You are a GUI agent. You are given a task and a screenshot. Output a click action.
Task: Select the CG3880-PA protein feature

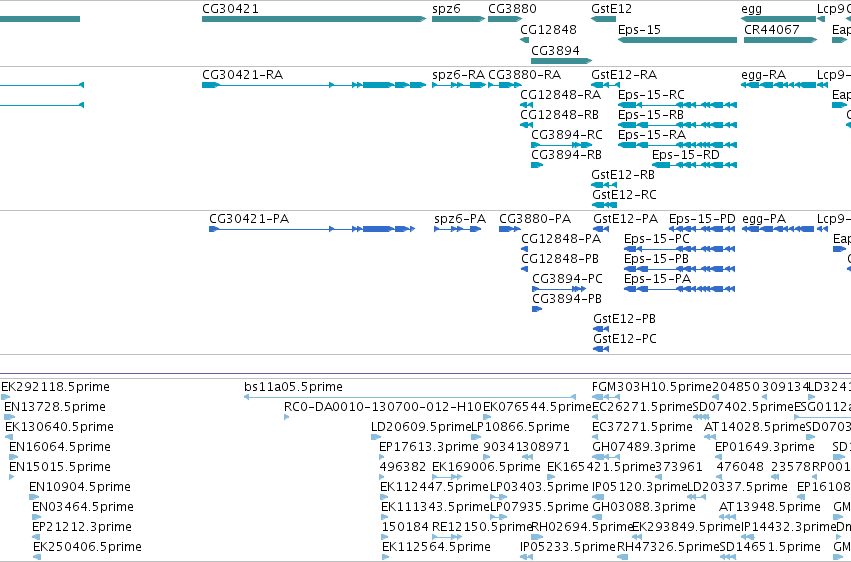510,229
